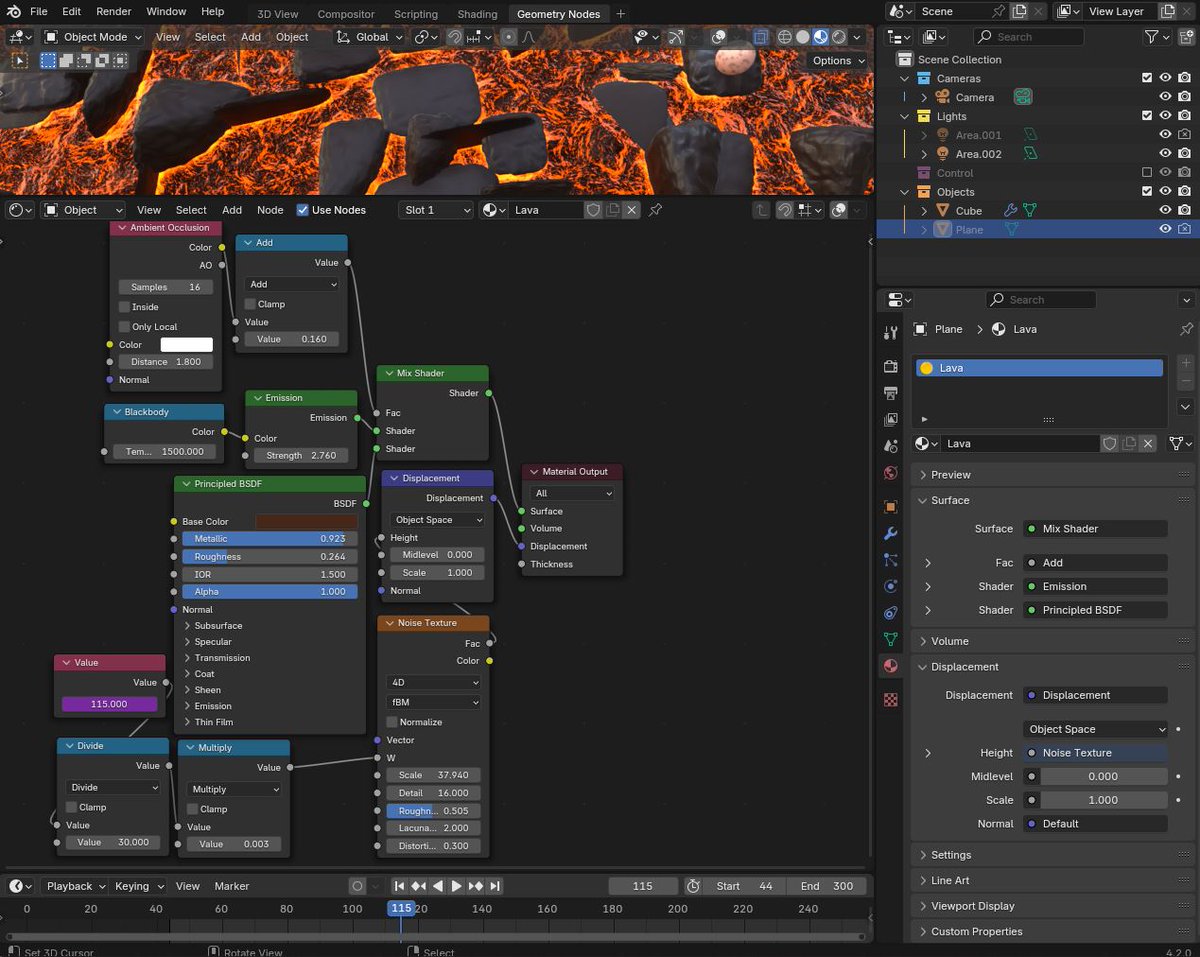Toggle Control collection exclude checkbox
The height and width of the screenshot is (957, 1200).
coord(1147,173)
